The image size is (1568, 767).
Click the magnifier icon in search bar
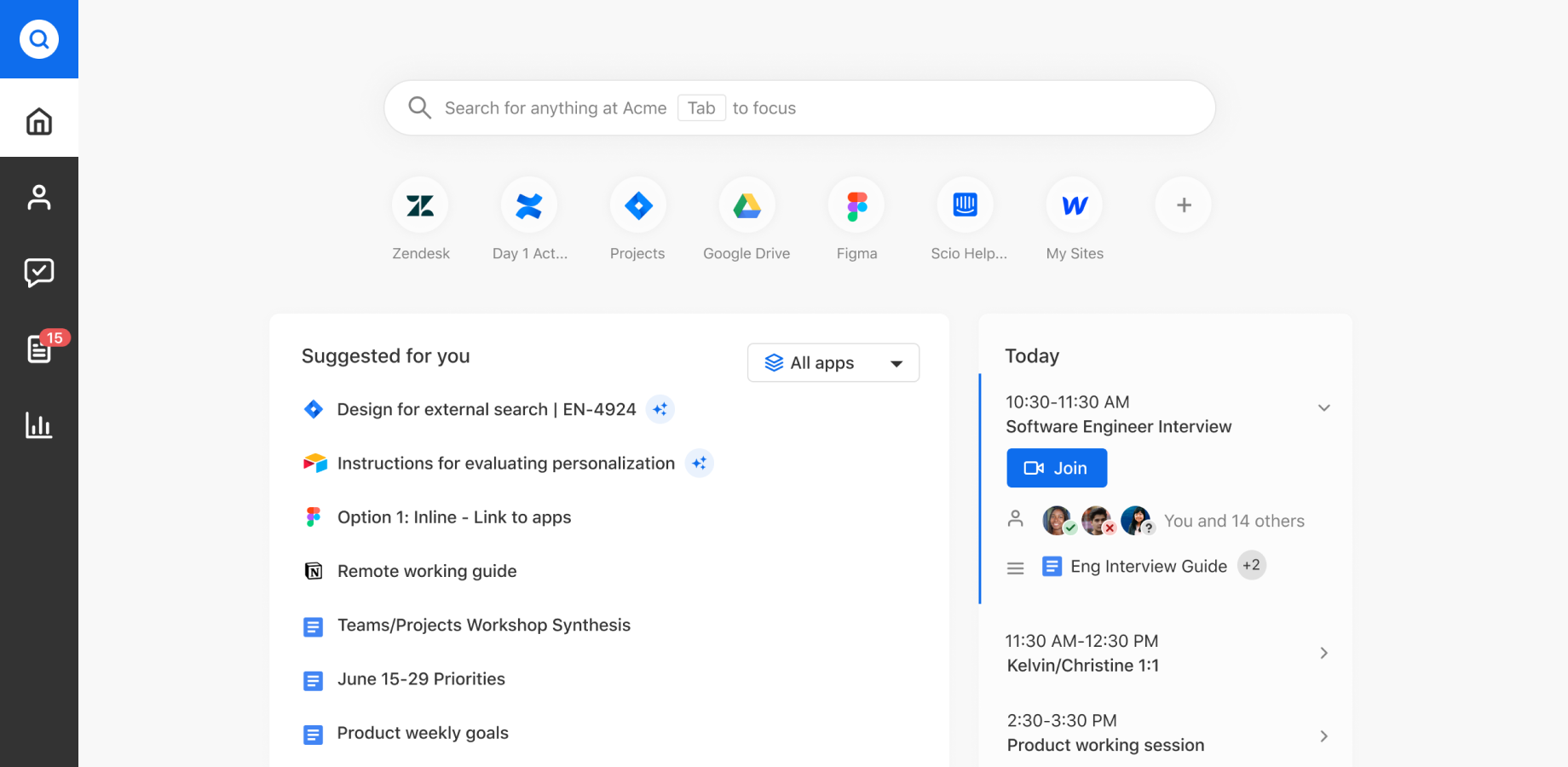[x=419, y=107]
